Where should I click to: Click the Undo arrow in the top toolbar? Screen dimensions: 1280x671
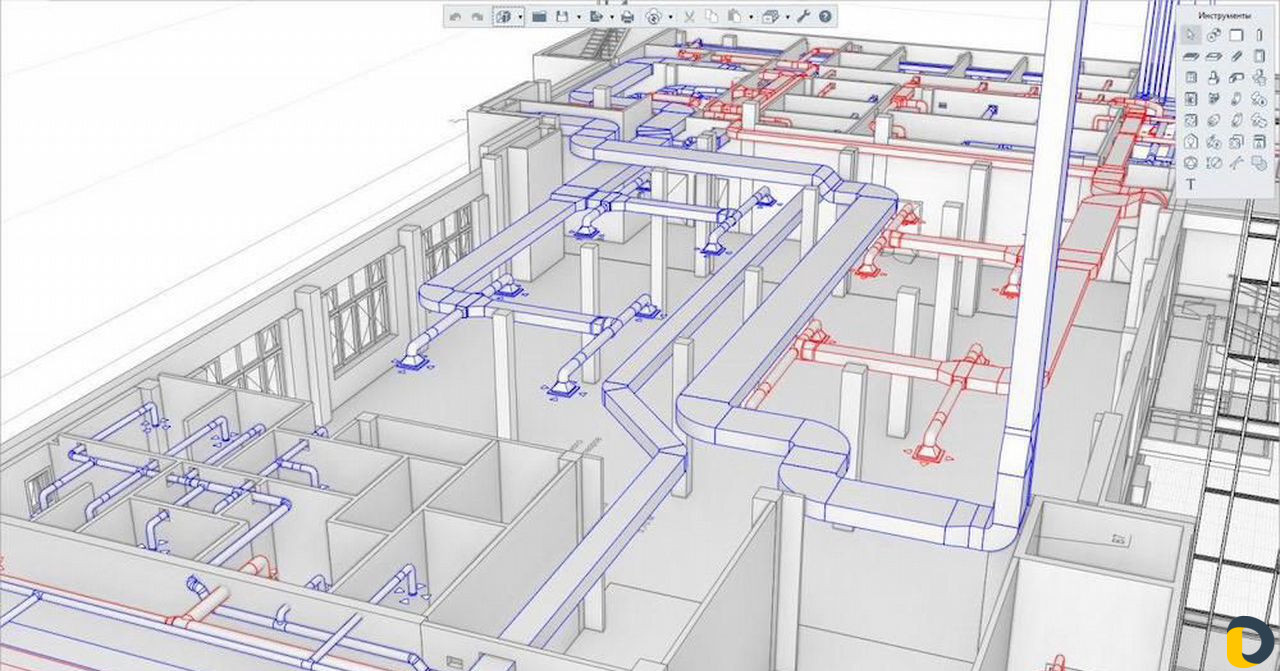click(x=455, y=17)
